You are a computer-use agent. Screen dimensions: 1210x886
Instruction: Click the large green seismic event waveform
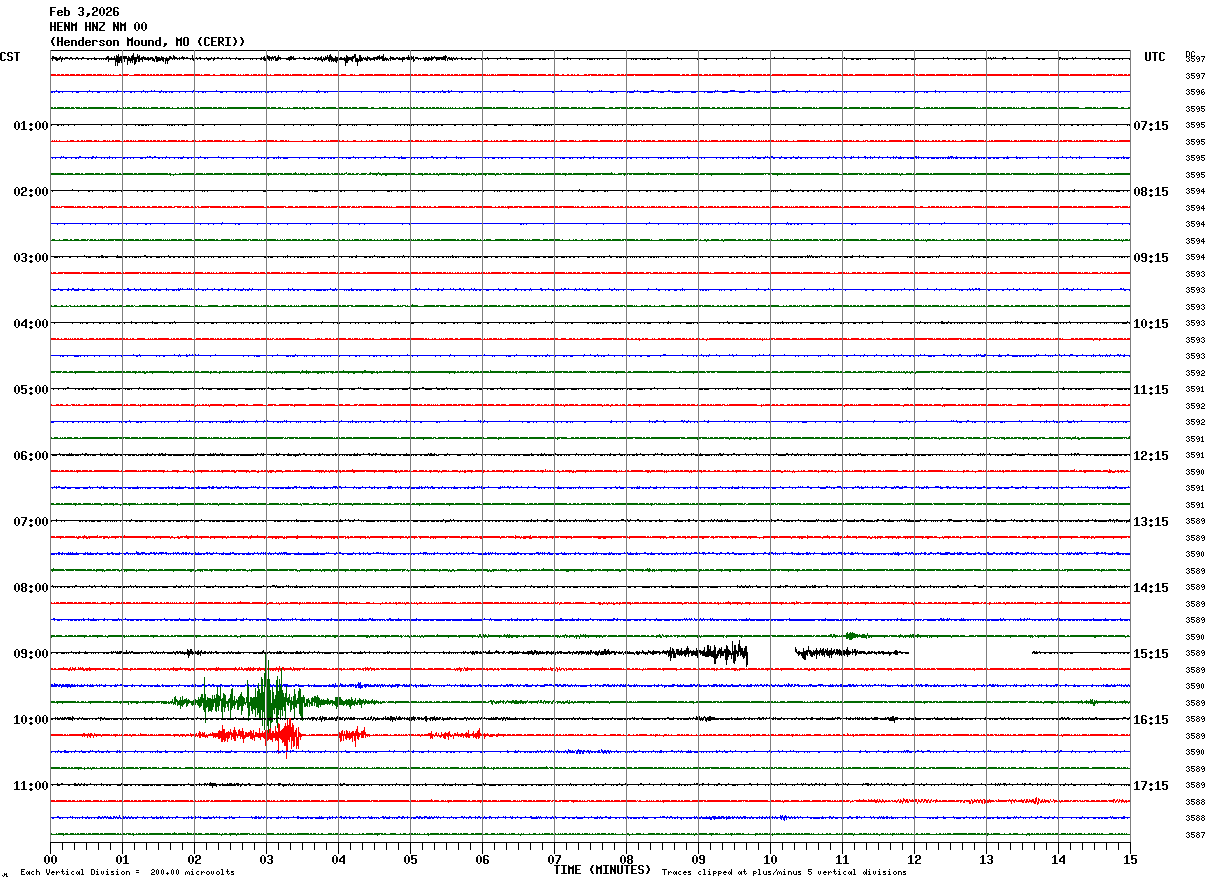click(266, 701)
